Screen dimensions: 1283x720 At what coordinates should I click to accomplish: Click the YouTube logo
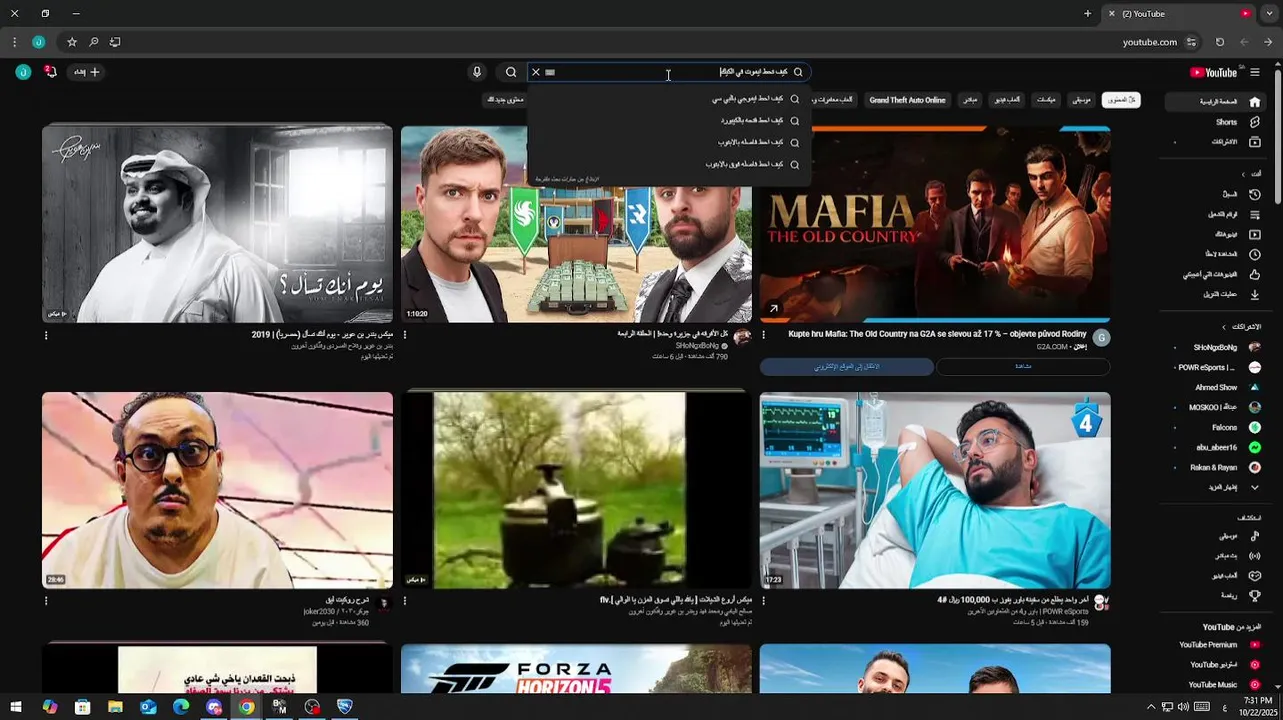click(1214, 72)
